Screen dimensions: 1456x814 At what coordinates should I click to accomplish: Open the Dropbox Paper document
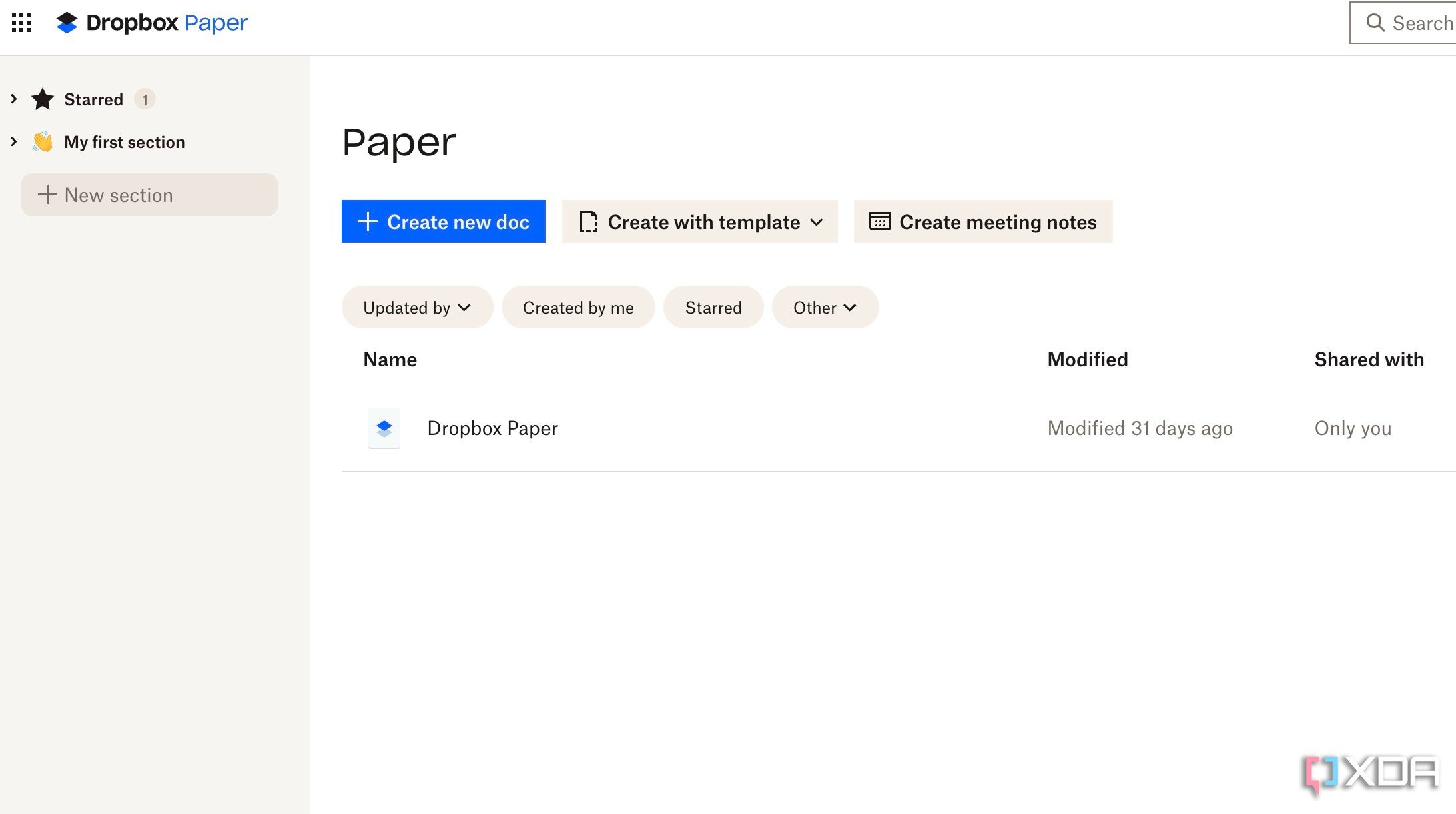[493, 428]
